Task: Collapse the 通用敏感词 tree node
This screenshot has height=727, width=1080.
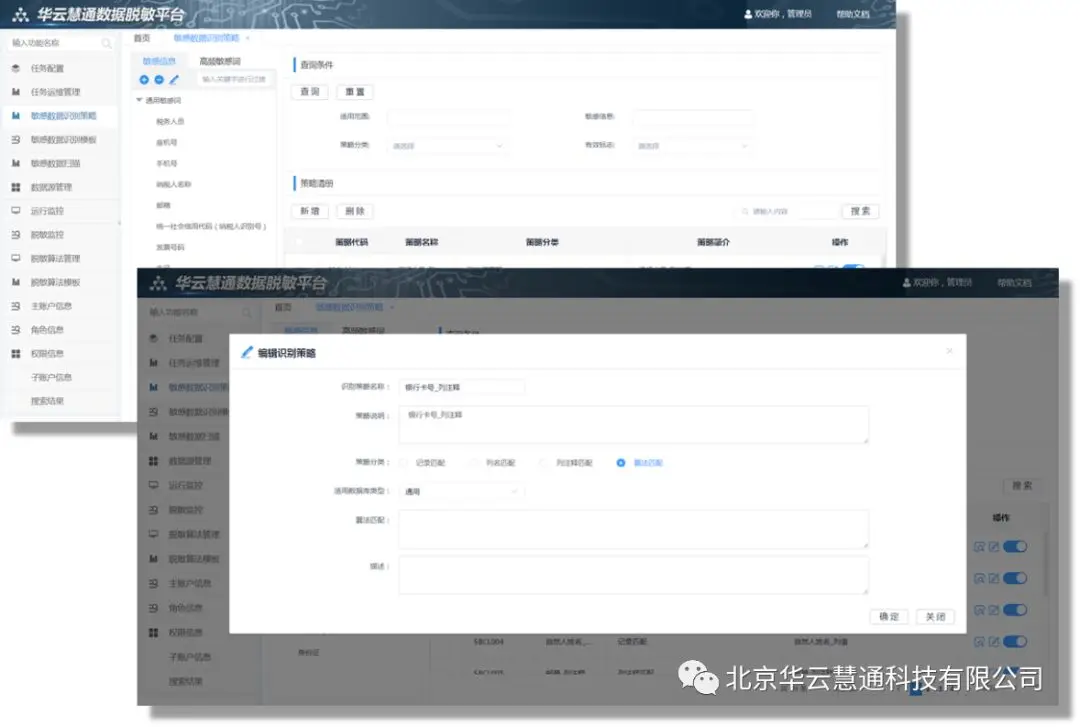Action: pos(139,101)
